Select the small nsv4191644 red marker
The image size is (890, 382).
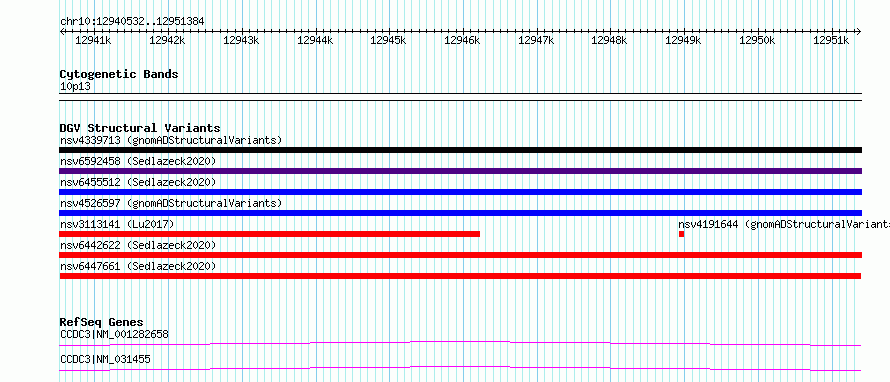(x=681, y=234)
